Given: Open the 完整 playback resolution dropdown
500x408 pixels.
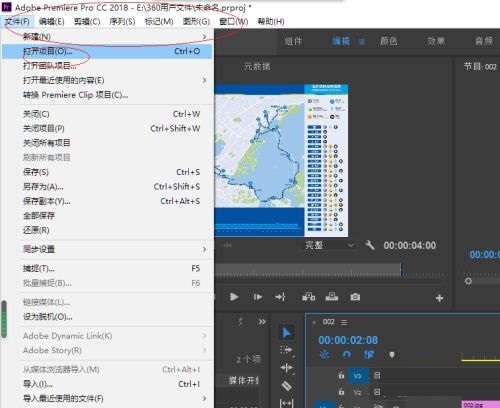Looking at the screenshot, I should (x=328, y=245).
